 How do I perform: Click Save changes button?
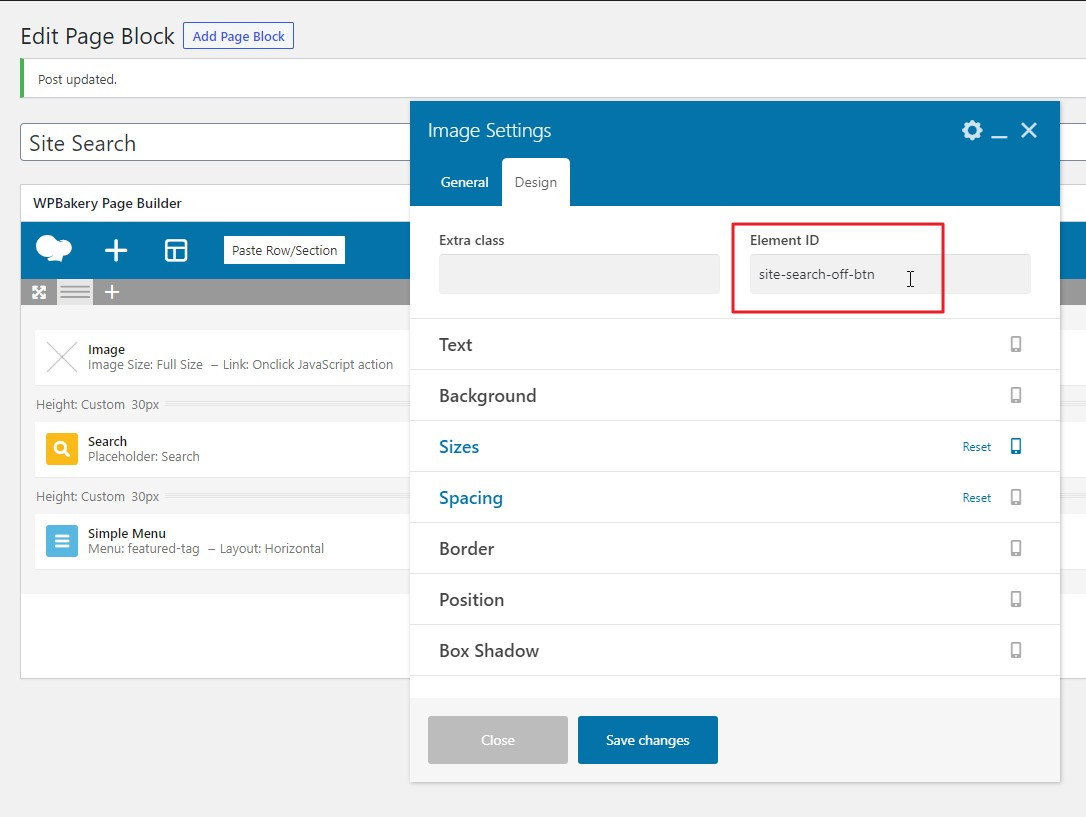tap(648, 740)
